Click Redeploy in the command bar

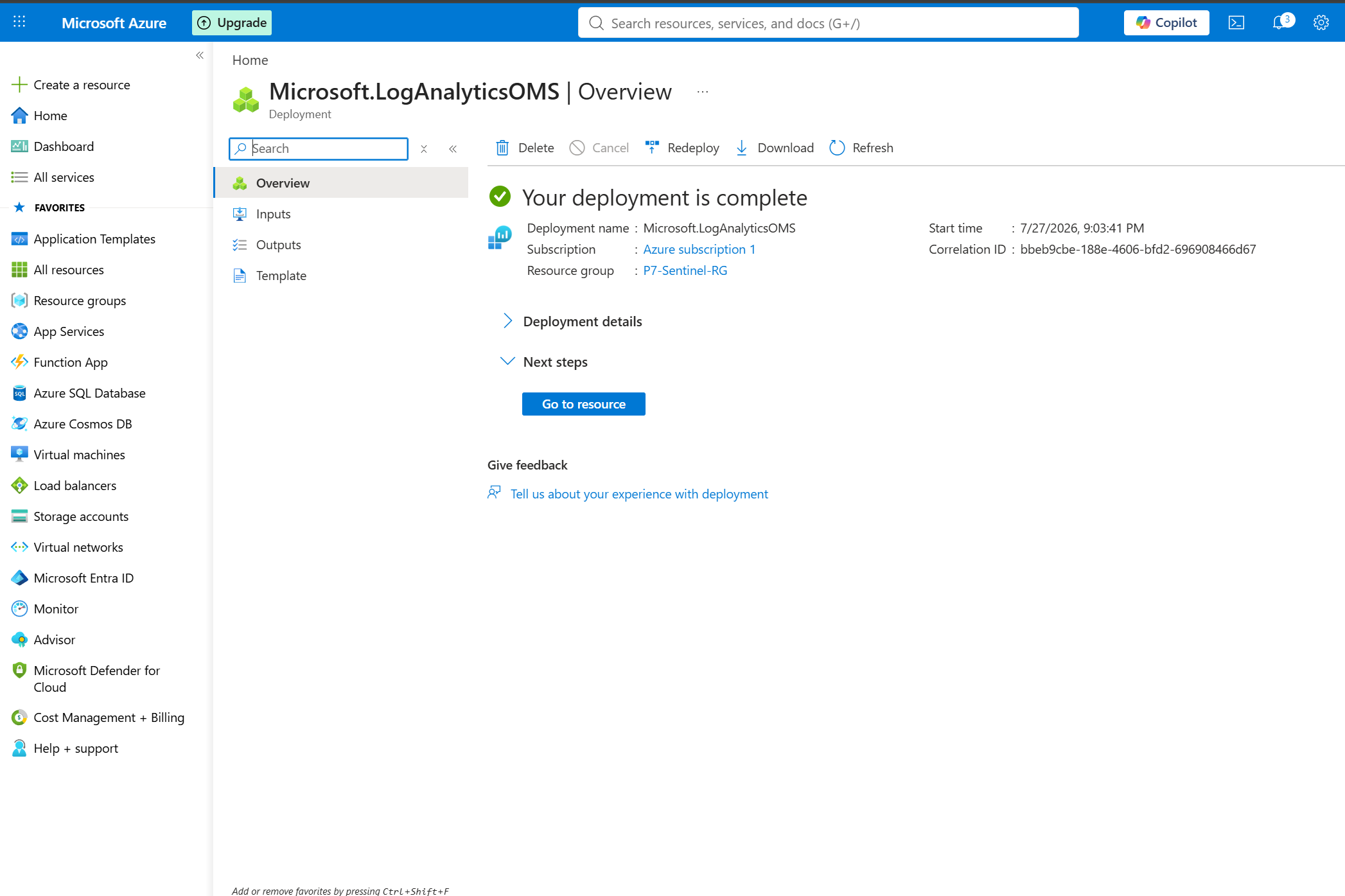click(682, 148)
